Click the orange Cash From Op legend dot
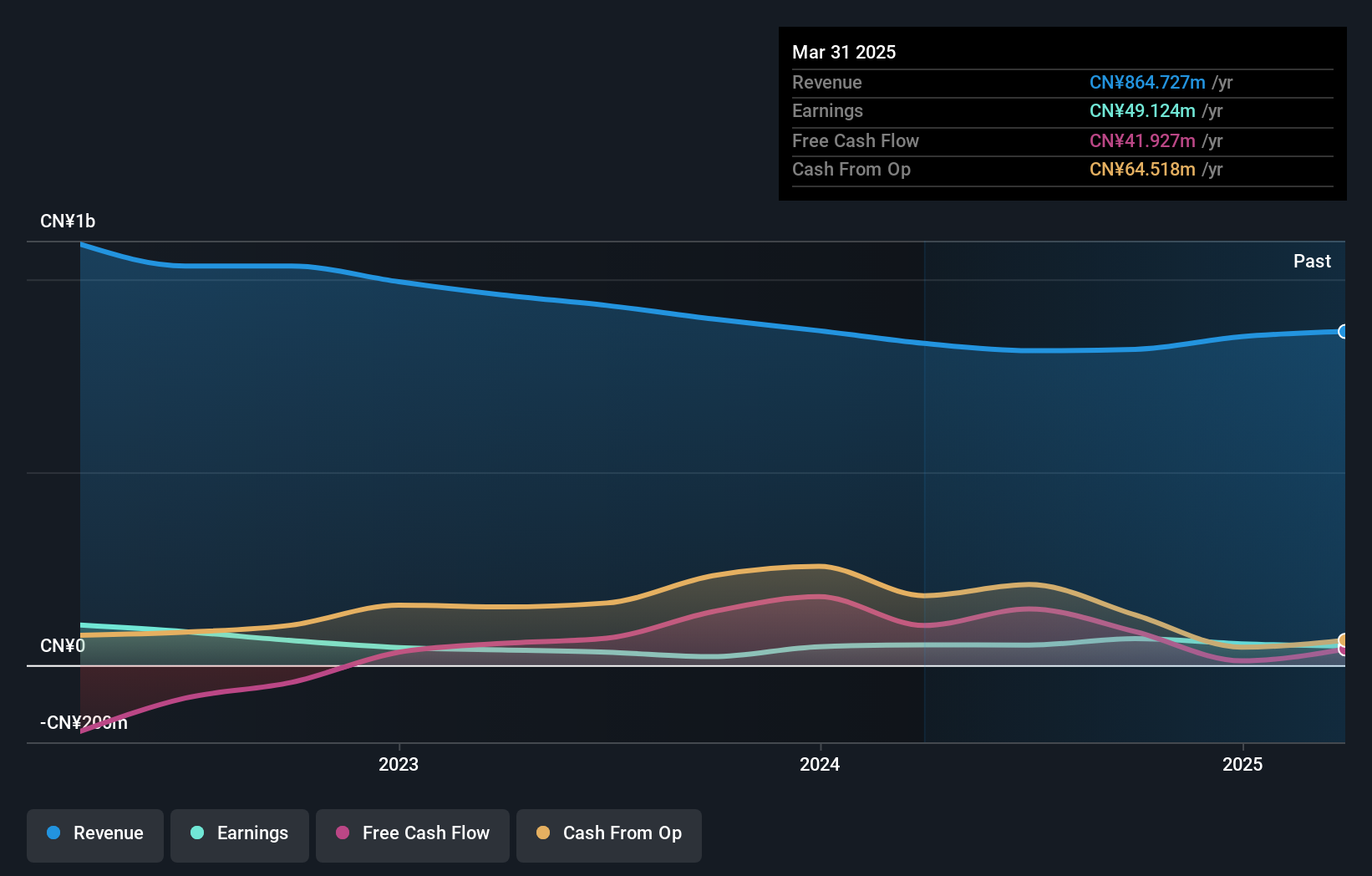 543,833
